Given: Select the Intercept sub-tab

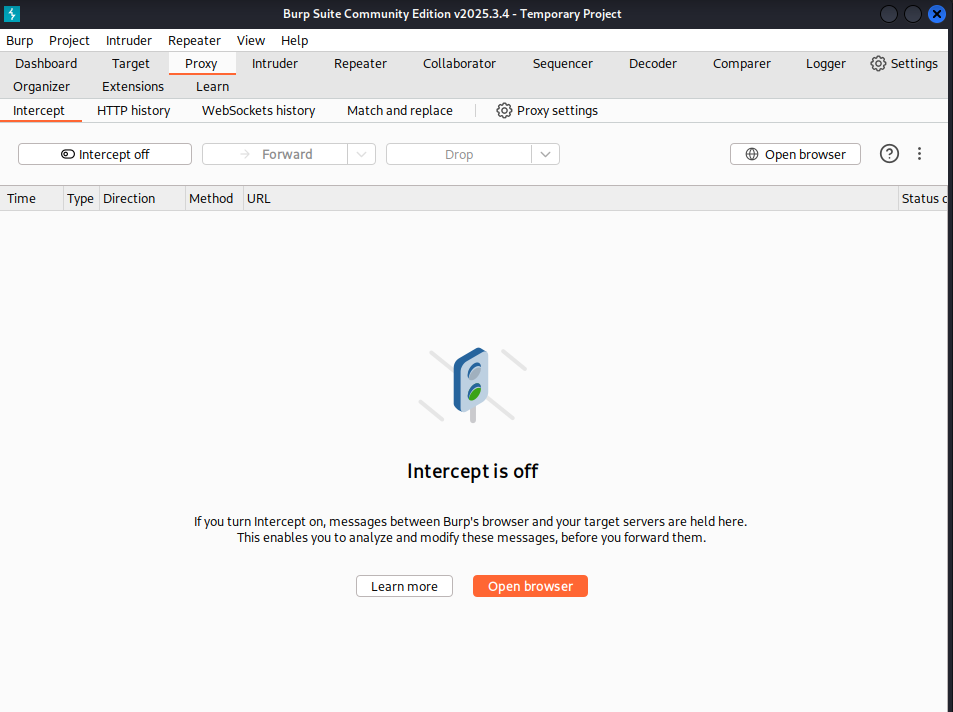Looking at the screenshot, I should click(39, 111).
